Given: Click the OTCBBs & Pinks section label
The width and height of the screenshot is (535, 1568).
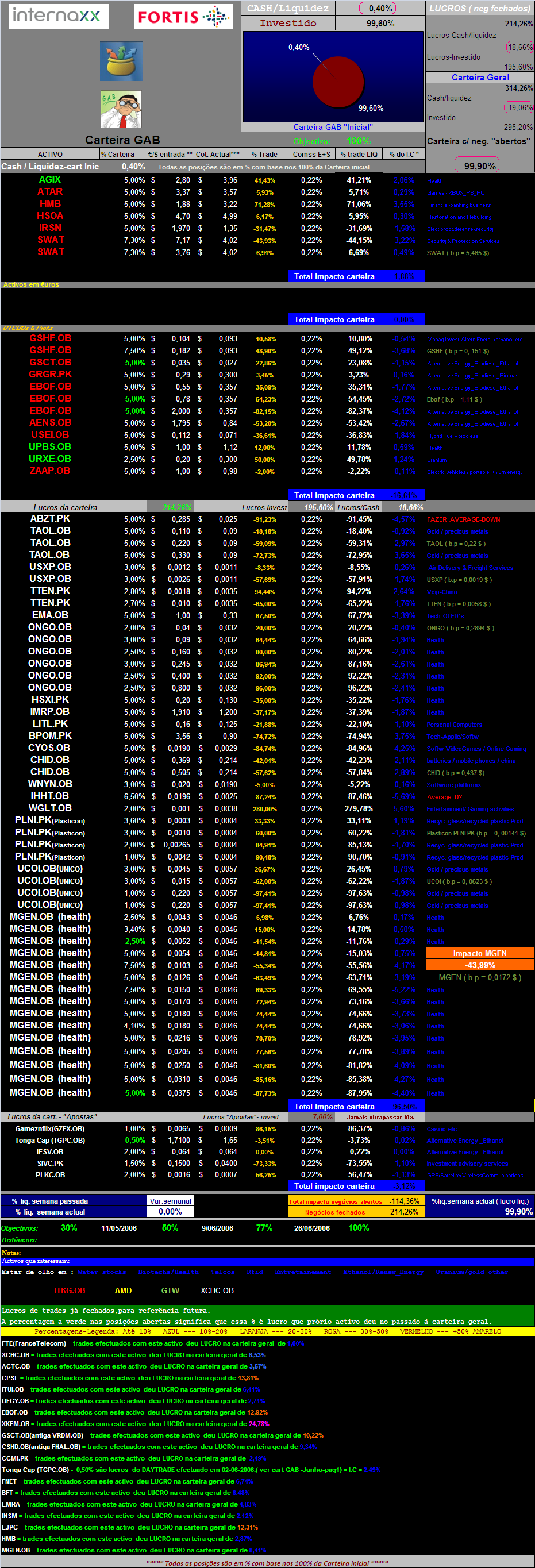Looking at the screenshot, I should [x=28, y=328].
